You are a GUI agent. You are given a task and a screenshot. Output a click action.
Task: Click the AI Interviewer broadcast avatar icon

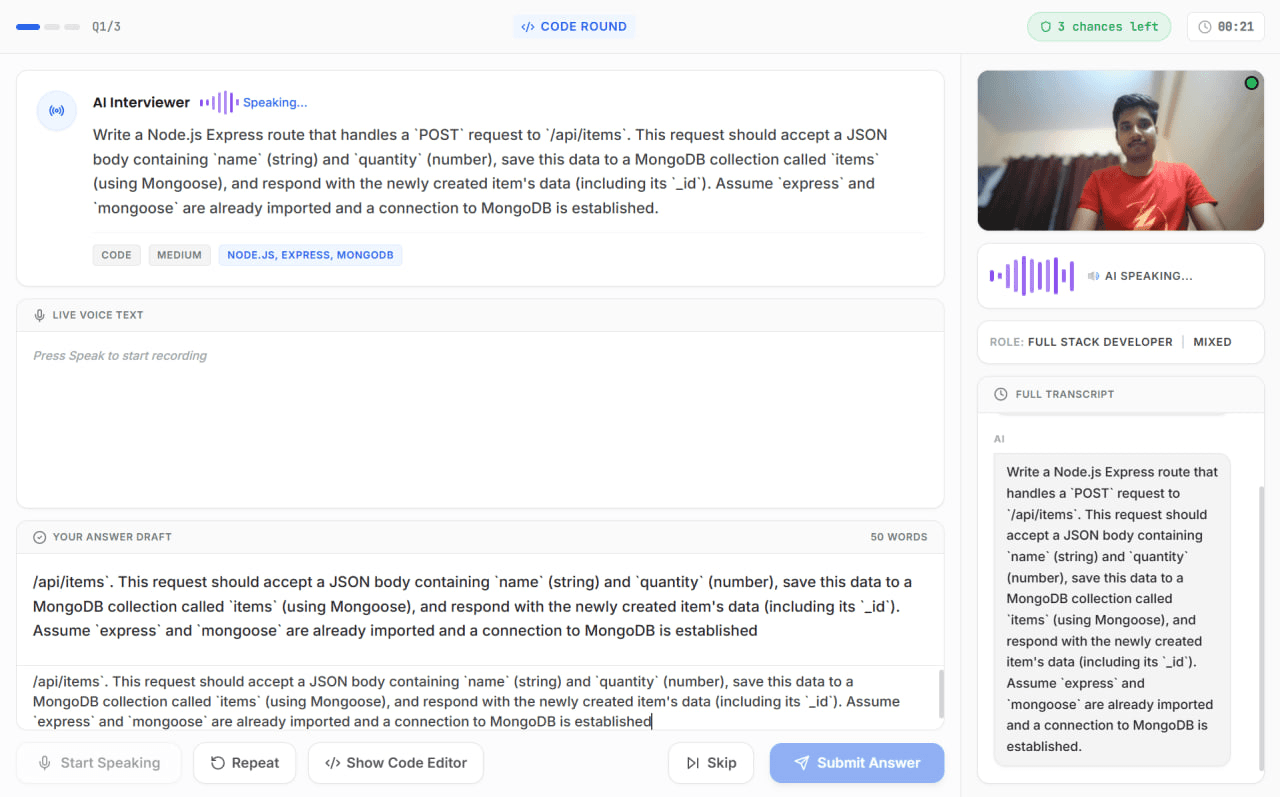point(57,111)
